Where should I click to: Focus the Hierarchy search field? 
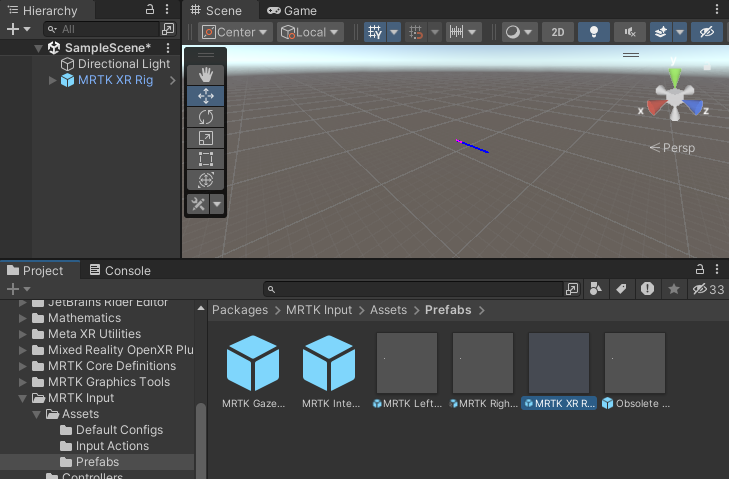tap(101, 29)
